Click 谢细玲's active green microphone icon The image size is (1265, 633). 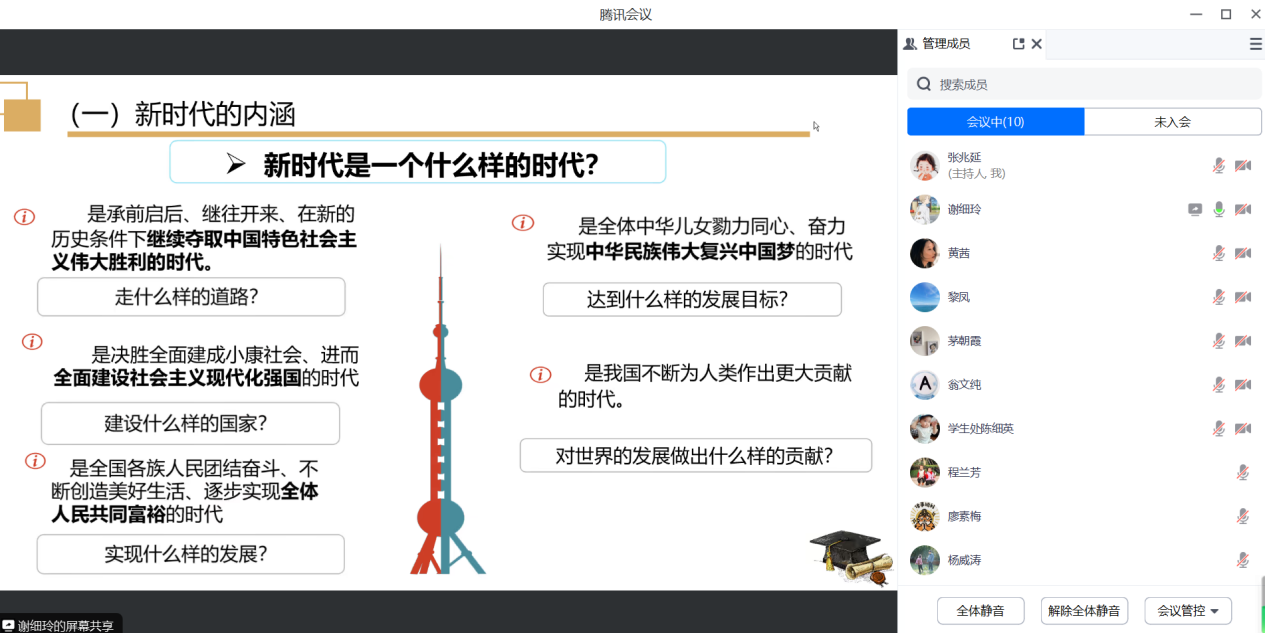1219,209
